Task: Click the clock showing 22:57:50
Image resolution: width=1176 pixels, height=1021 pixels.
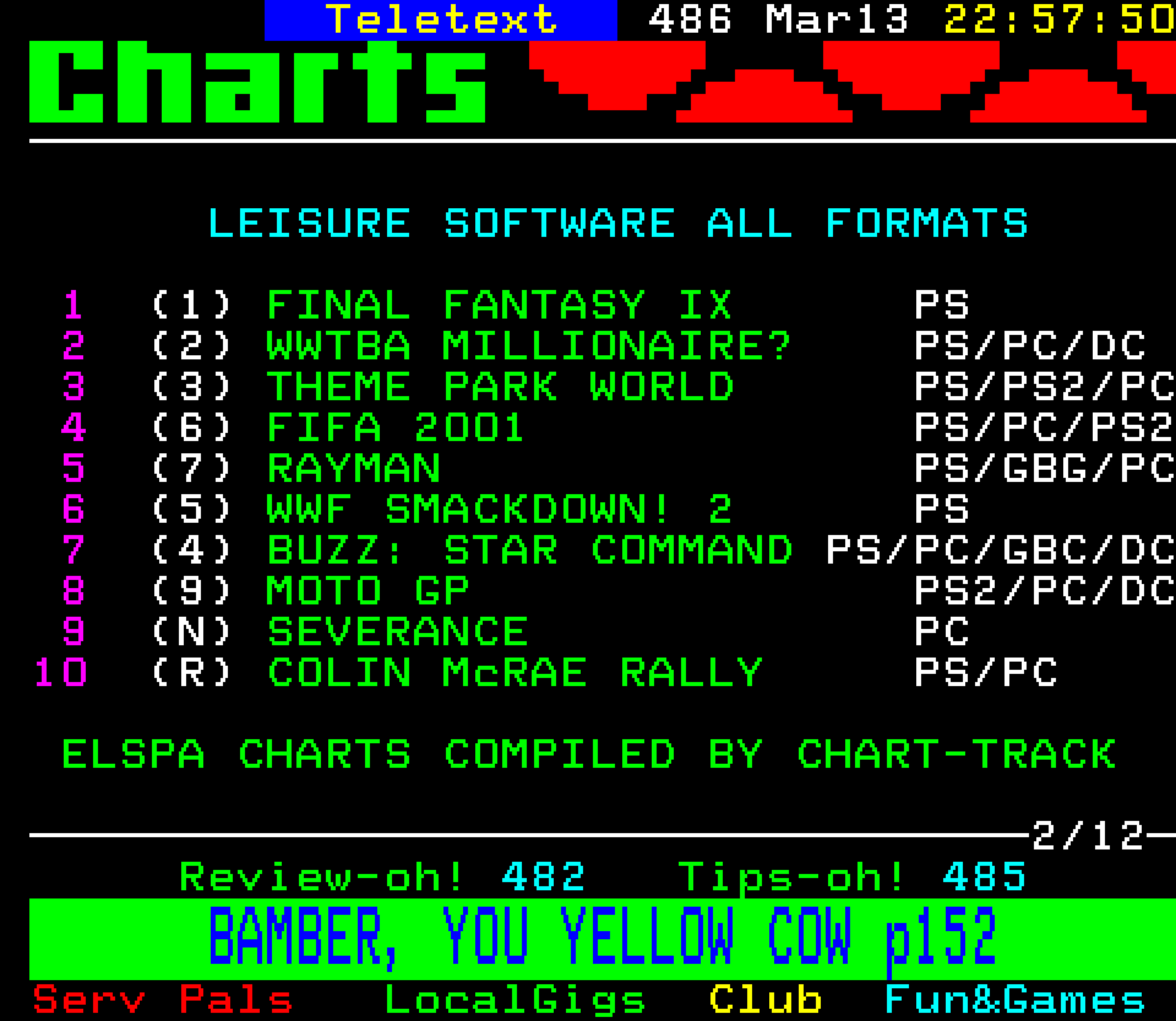Action: tap(1060, 19)
